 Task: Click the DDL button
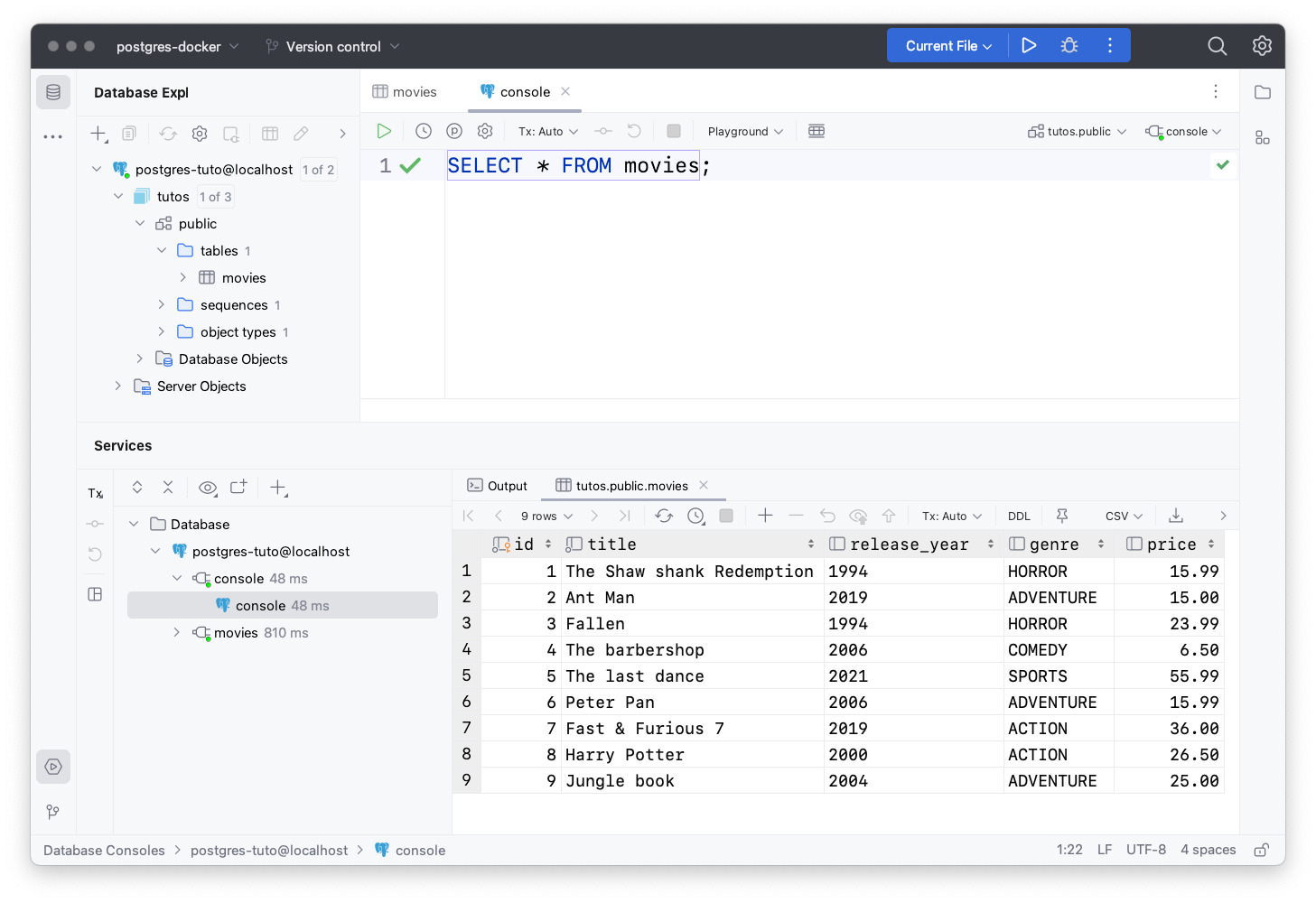tap(1019, 516)
